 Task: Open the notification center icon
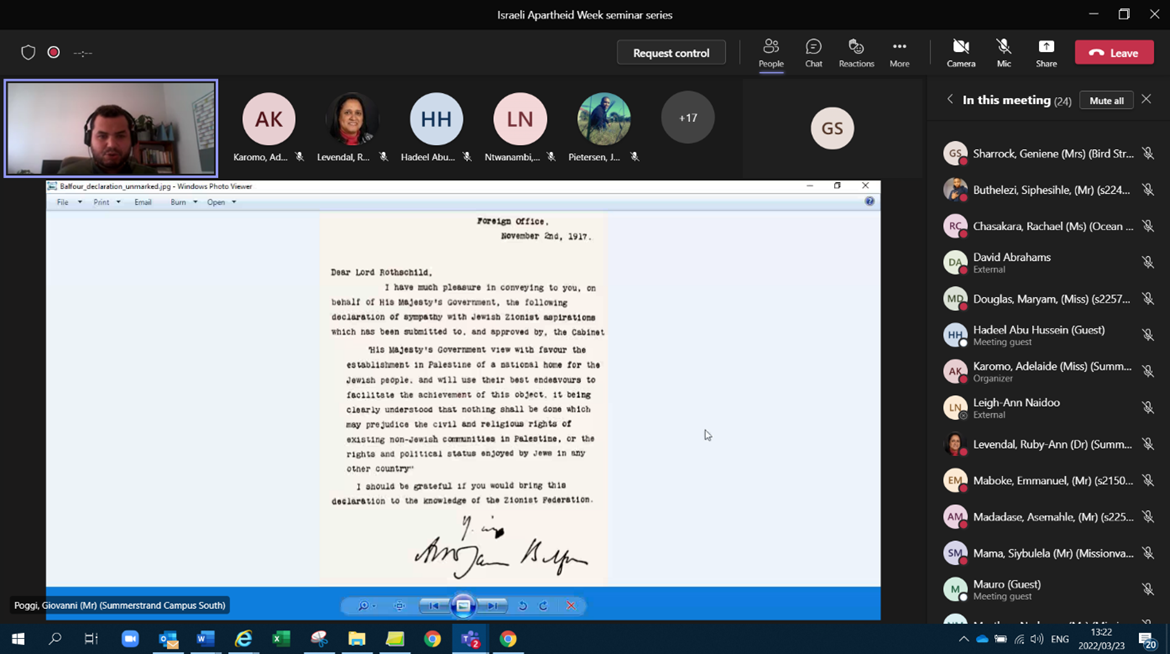tap(1148, 640)
